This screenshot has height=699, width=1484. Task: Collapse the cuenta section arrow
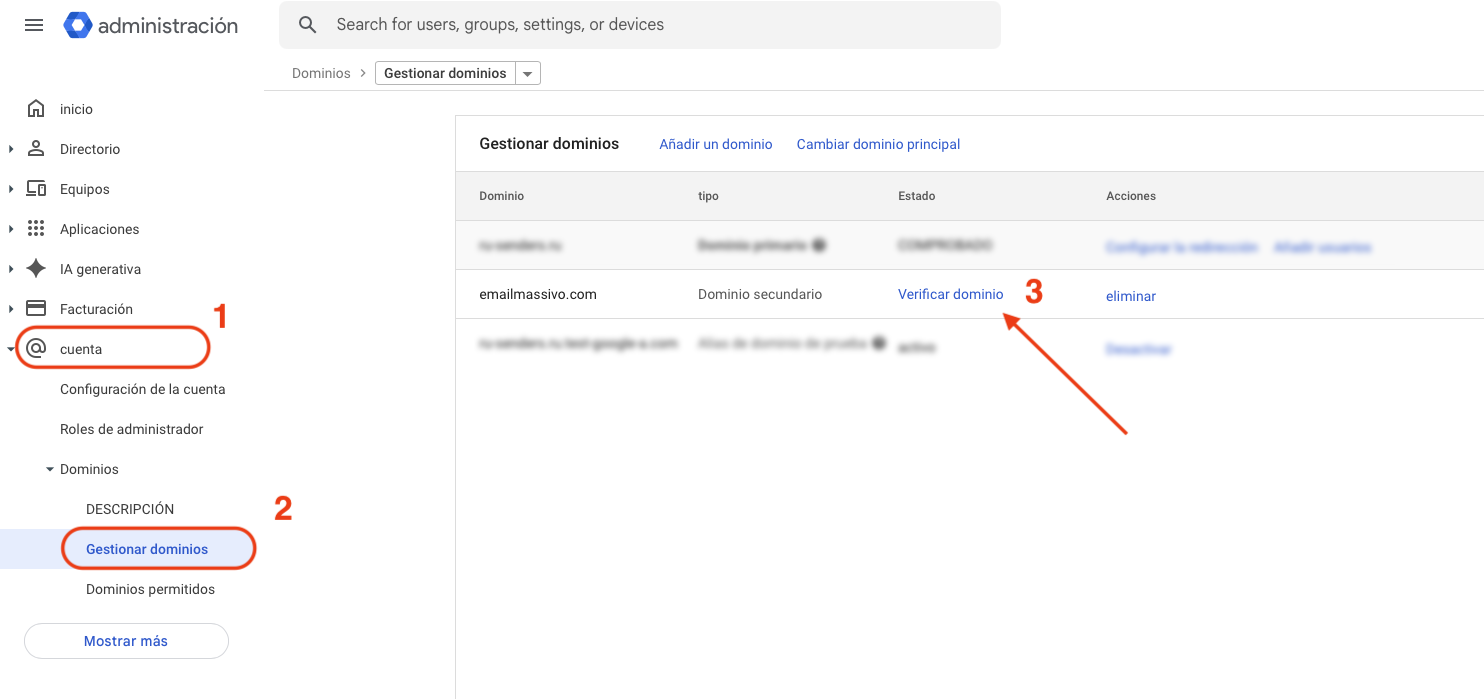(11, 349)
